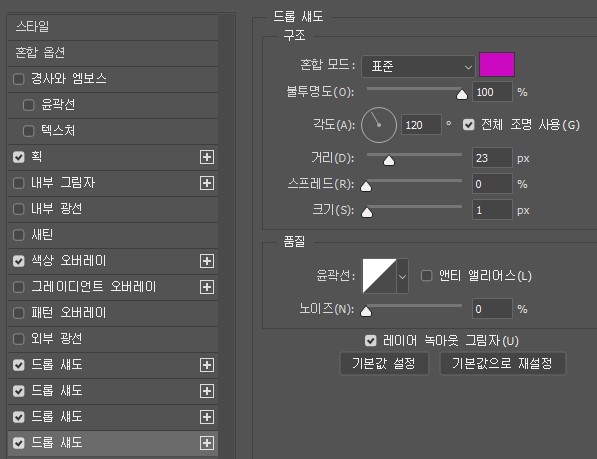The image size is (597, 459).
Task: Set the angle using the 각도 dial
Action: click(x=379, y=125)
